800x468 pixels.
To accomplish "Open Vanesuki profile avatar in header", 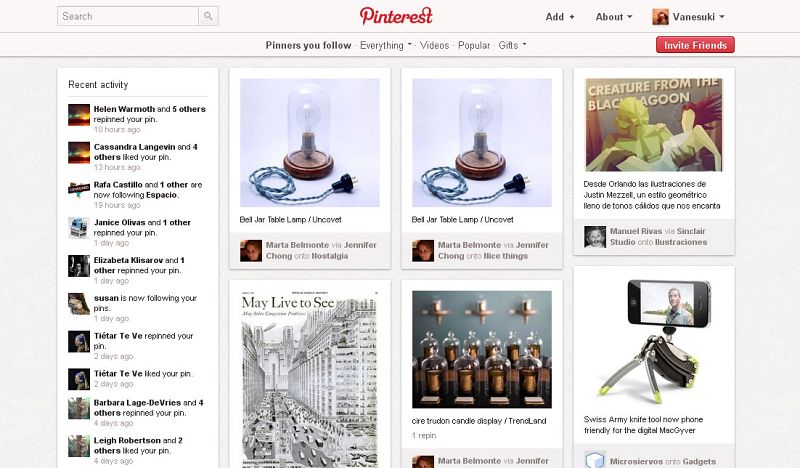I will pyautogui.click(x=660, y=17).
